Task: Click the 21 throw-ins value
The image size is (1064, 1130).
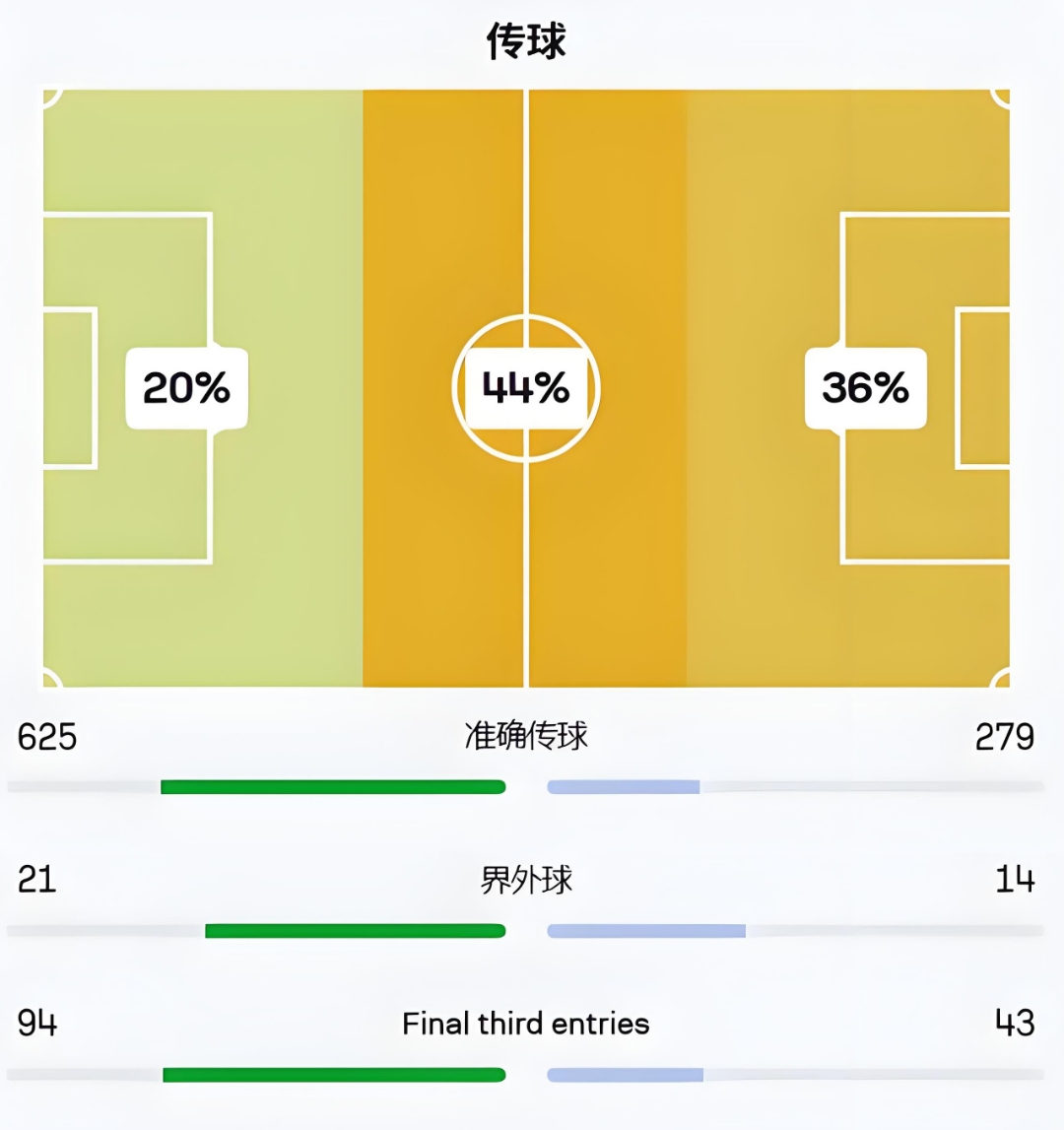Action: [x=36, y=880]
